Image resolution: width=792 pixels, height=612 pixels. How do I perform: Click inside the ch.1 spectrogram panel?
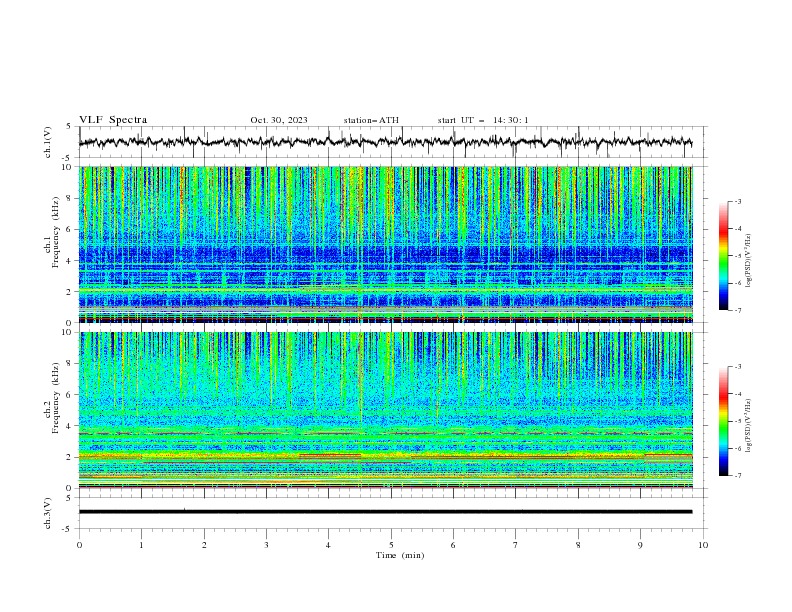(x=385, y=244)
